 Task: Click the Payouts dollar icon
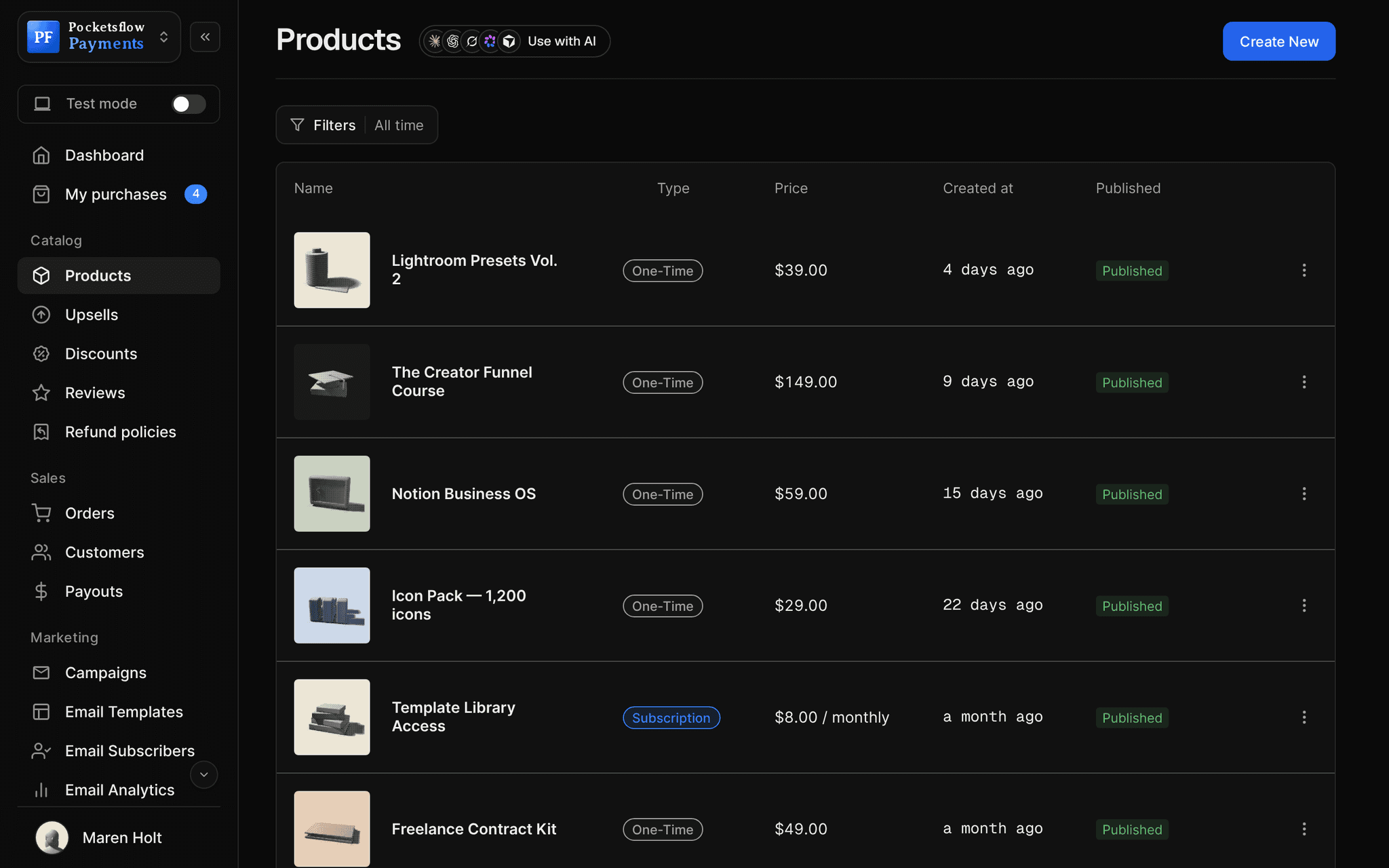click(x=41, y=591)
